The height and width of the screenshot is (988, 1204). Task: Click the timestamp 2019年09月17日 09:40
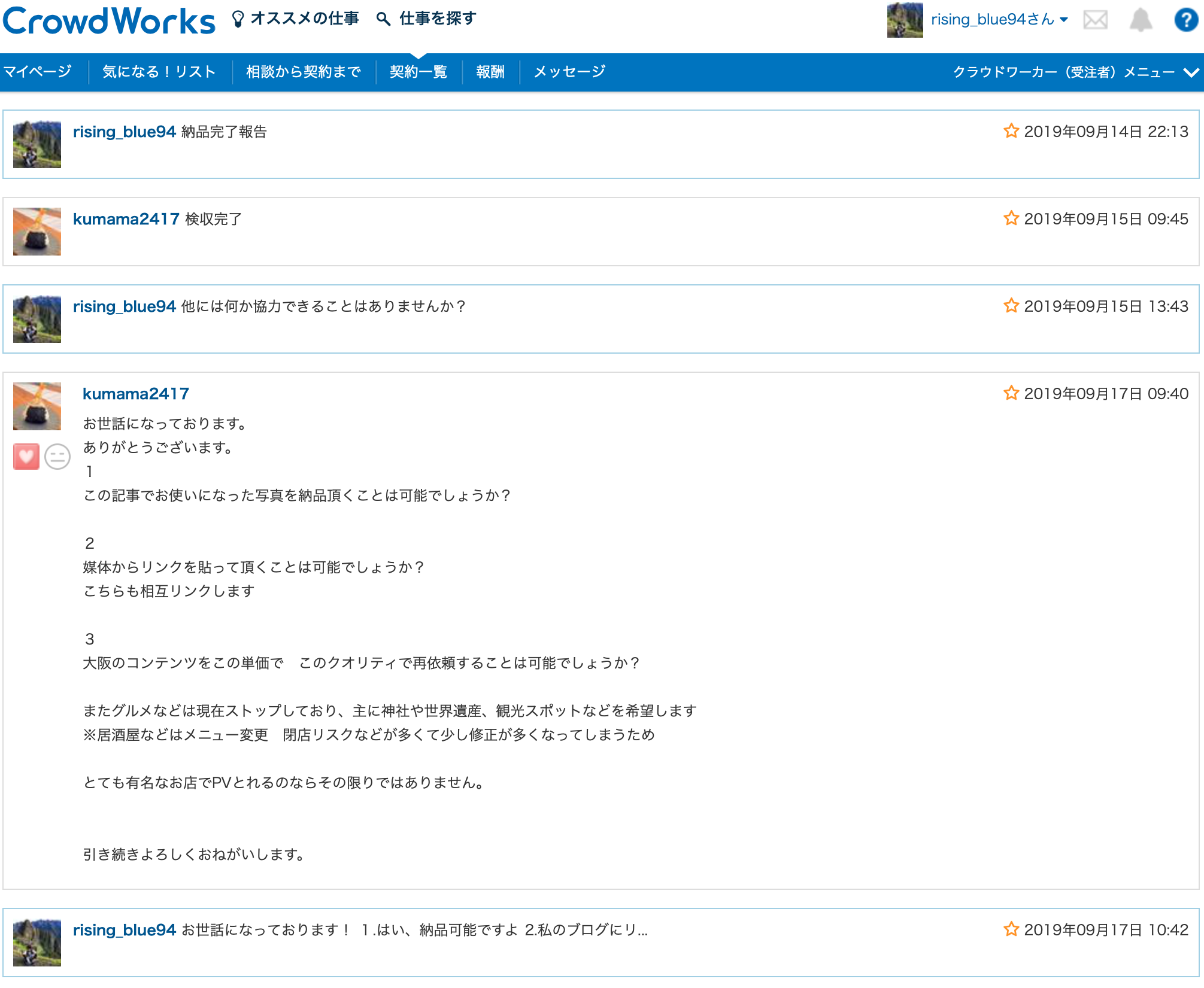pyautogui.click(x=1106, y=394)
